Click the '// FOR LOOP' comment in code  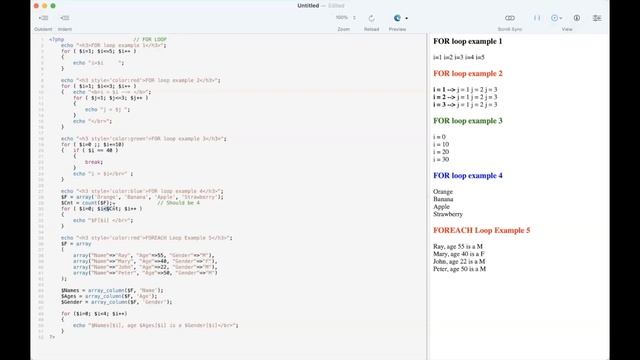tap(150, 40)
